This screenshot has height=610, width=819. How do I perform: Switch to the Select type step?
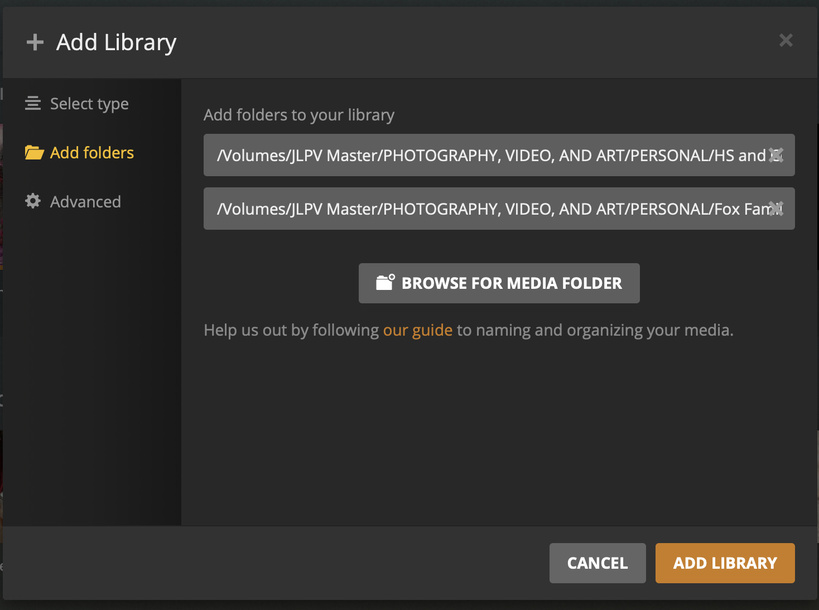pyautogui.click(x=89, y=104)
